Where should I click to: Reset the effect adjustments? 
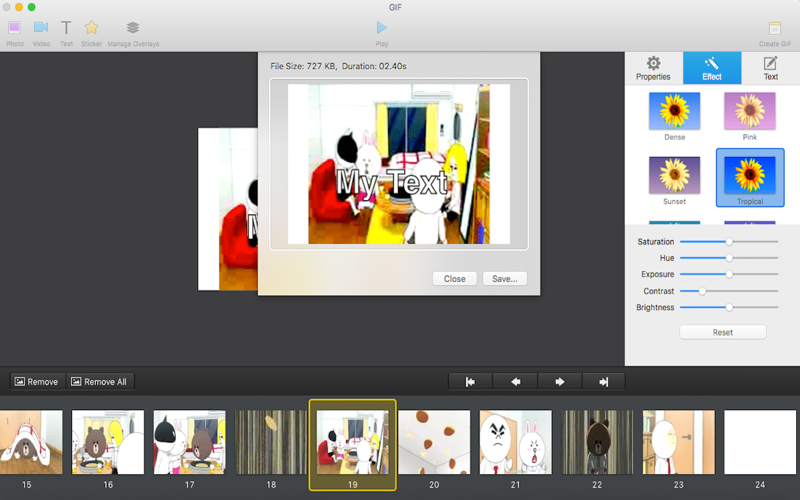(722, 332)
